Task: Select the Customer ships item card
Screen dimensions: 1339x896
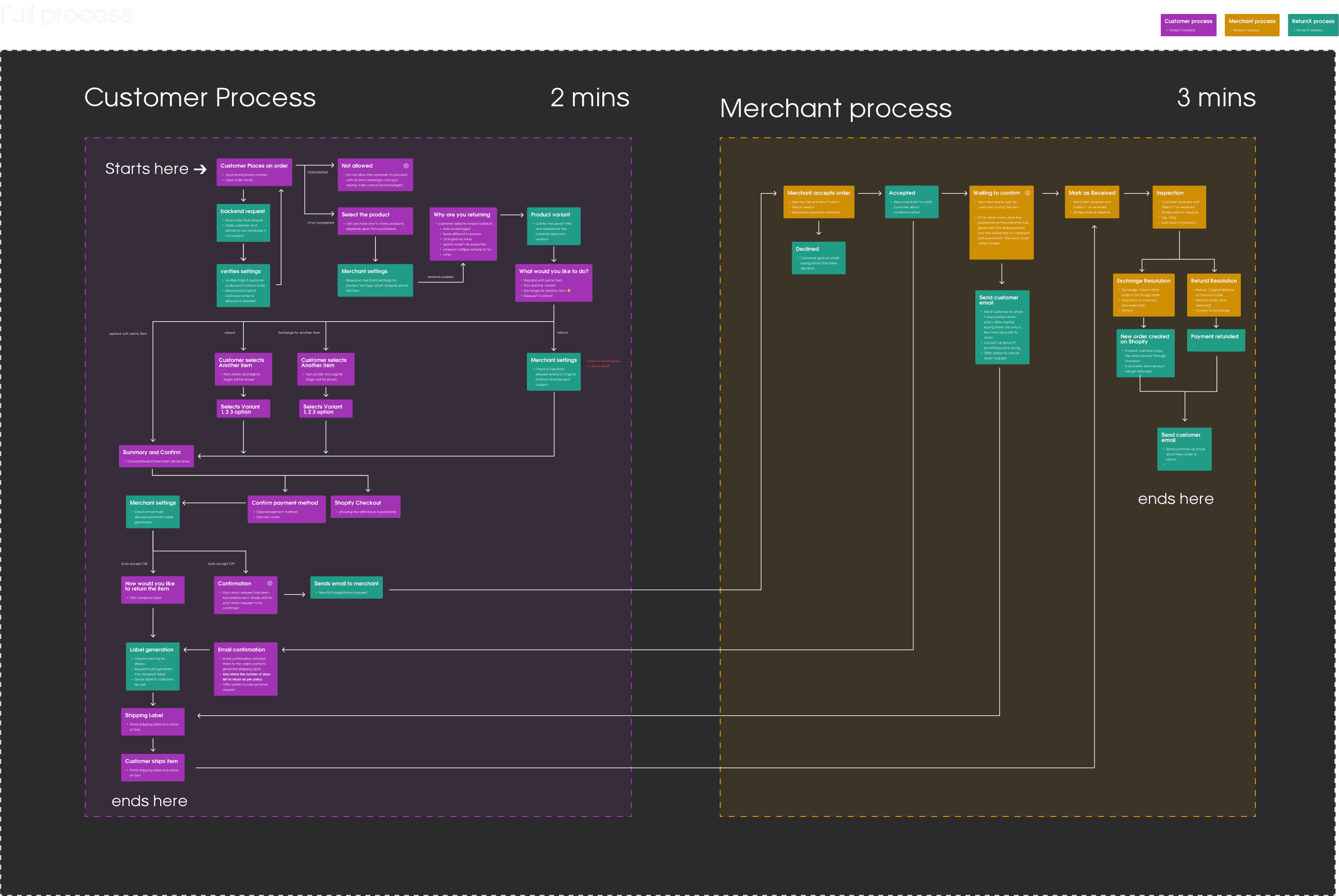Action: (x=152, y=767)
